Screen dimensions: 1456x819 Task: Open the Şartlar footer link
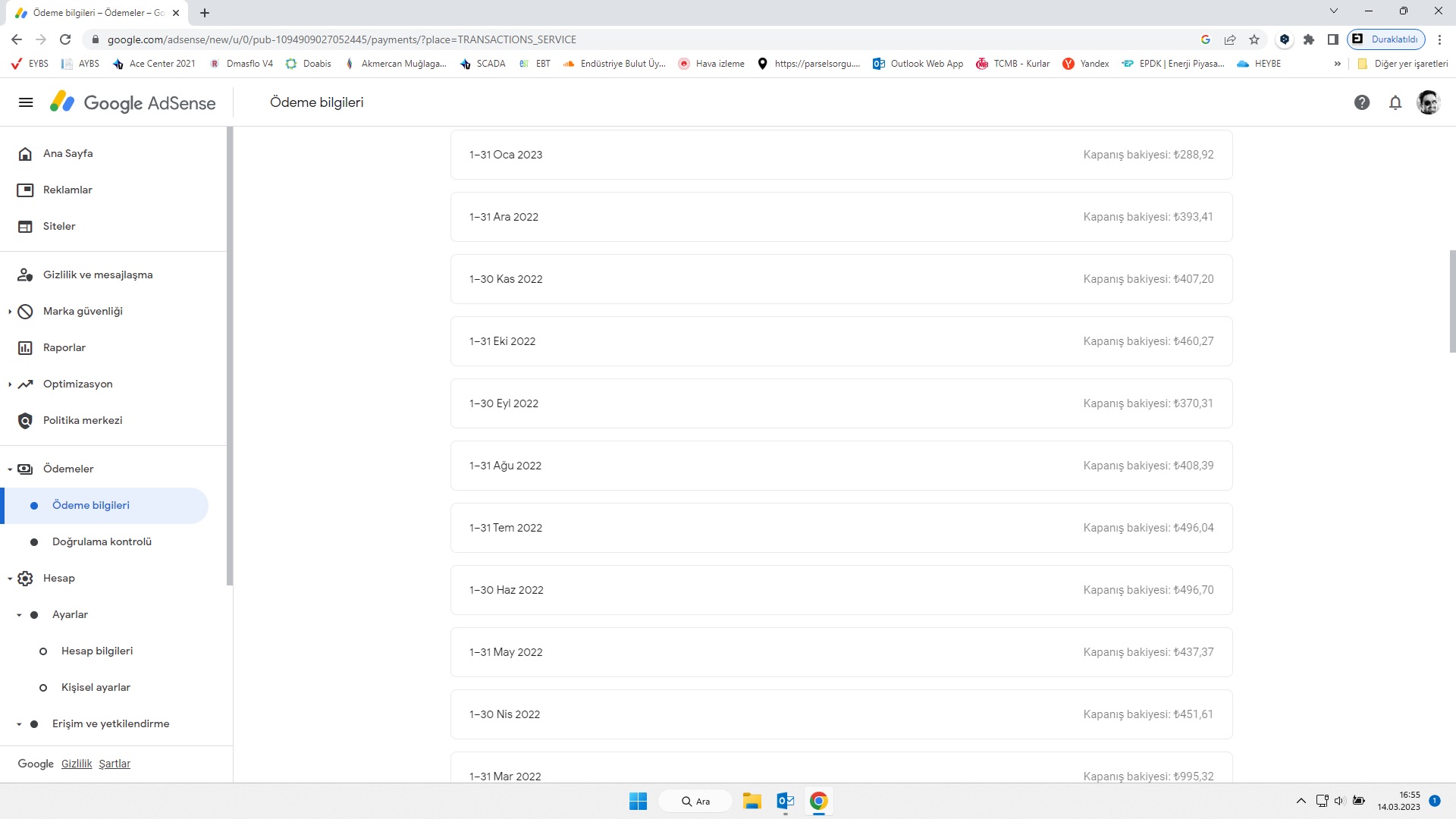coord(115,764)
